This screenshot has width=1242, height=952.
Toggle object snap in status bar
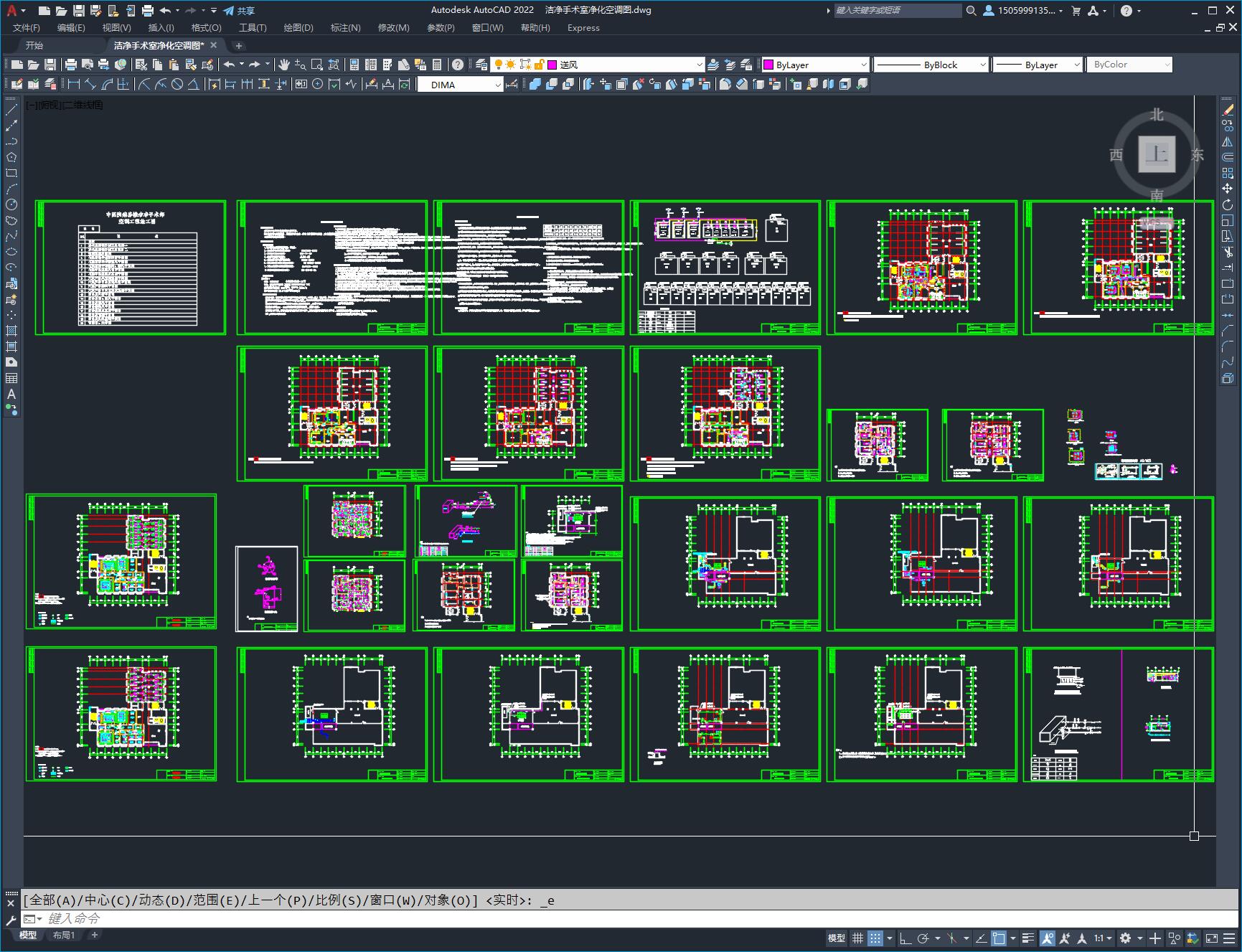(x=999, y=938)
